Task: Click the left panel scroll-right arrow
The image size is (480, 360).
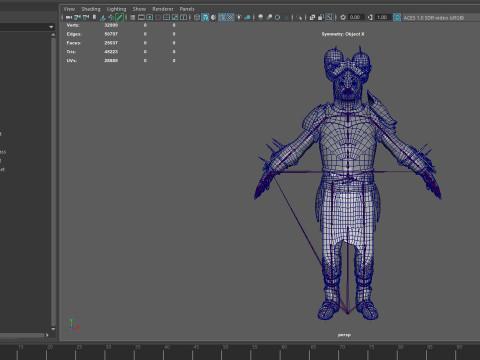Action: tap(47, 335)
